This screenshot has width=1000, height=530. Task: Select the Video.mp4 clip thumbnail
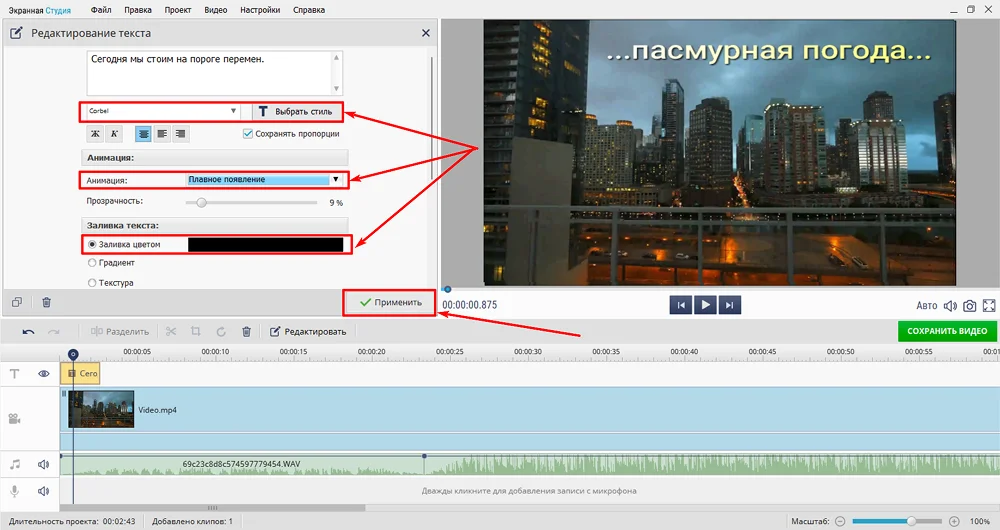[101, 409]
